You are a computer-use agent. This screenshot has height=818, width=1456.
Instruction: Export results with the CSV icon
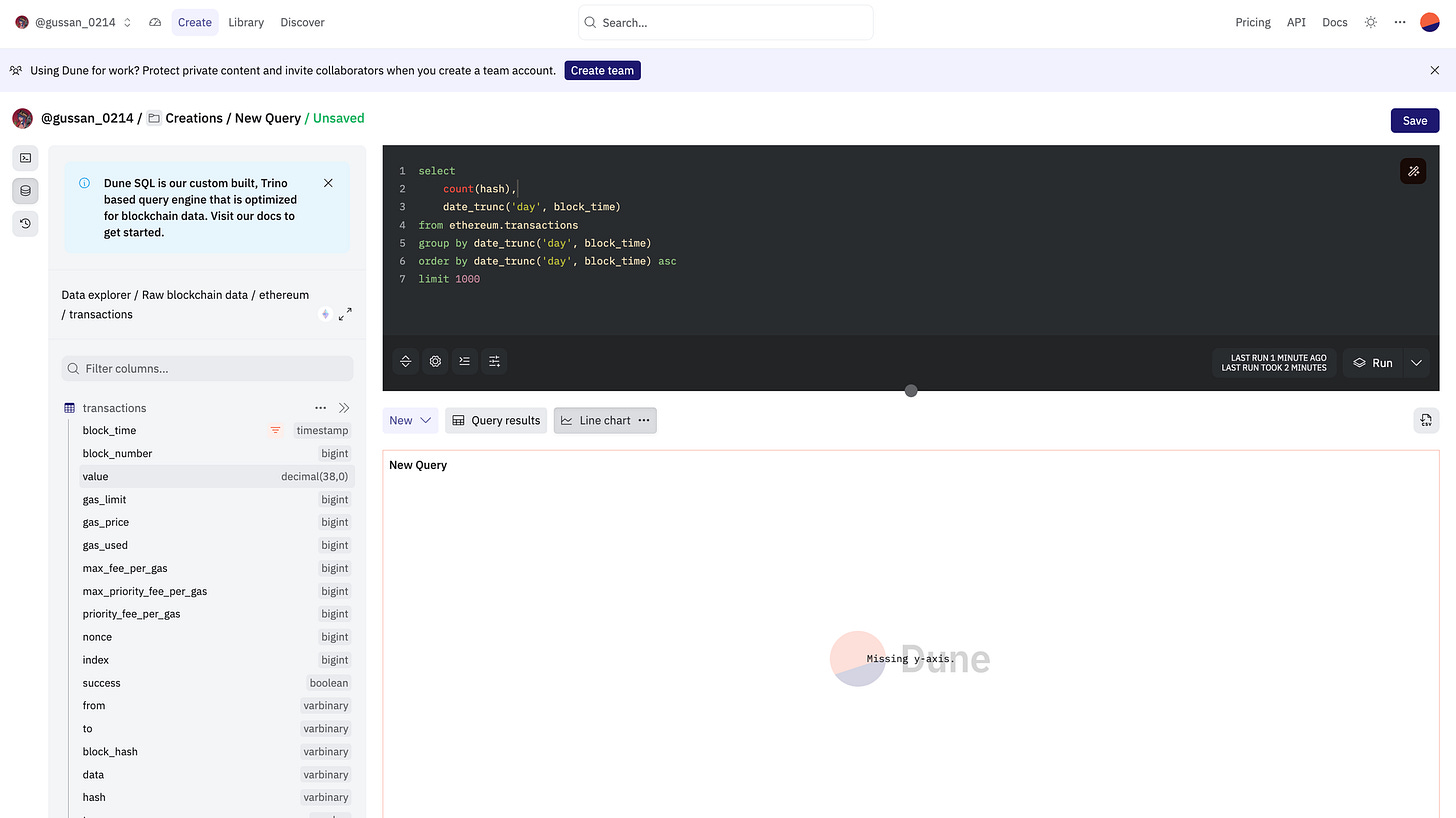point(1426,420)
